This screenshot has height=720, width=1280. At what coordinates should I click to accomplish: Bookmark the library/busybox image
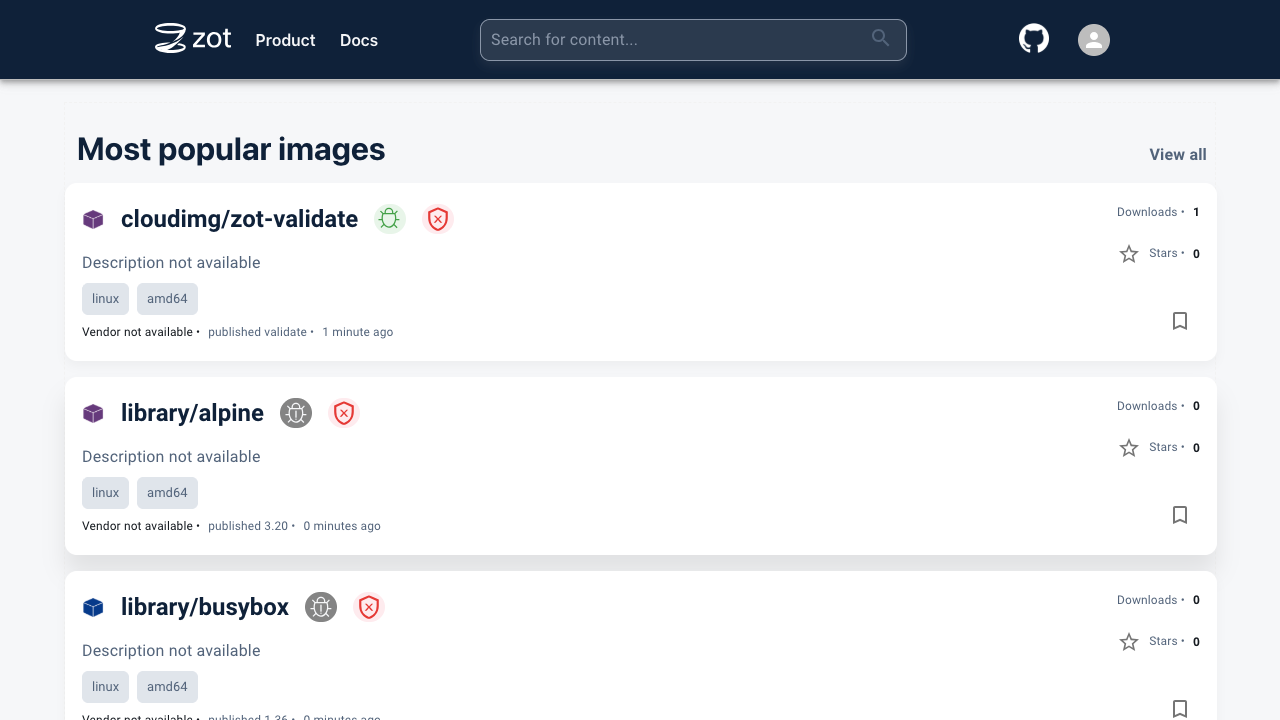click(1180, 709)
